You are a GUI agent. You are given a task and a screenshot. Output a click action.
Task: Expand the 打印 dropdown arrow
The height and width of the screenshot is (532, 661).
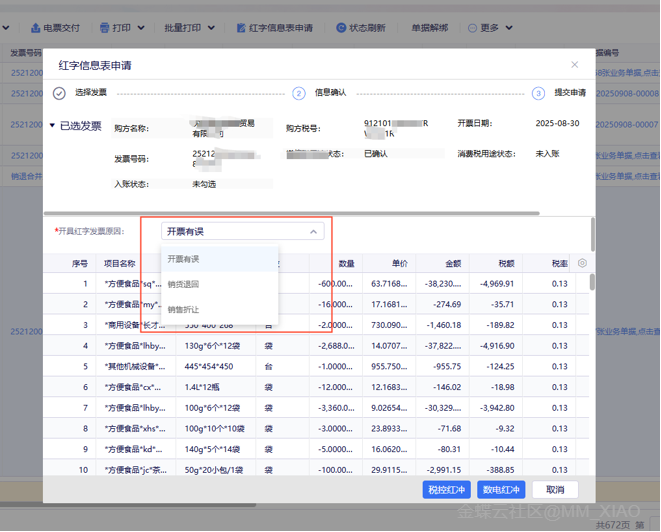(x=141, y=28)
